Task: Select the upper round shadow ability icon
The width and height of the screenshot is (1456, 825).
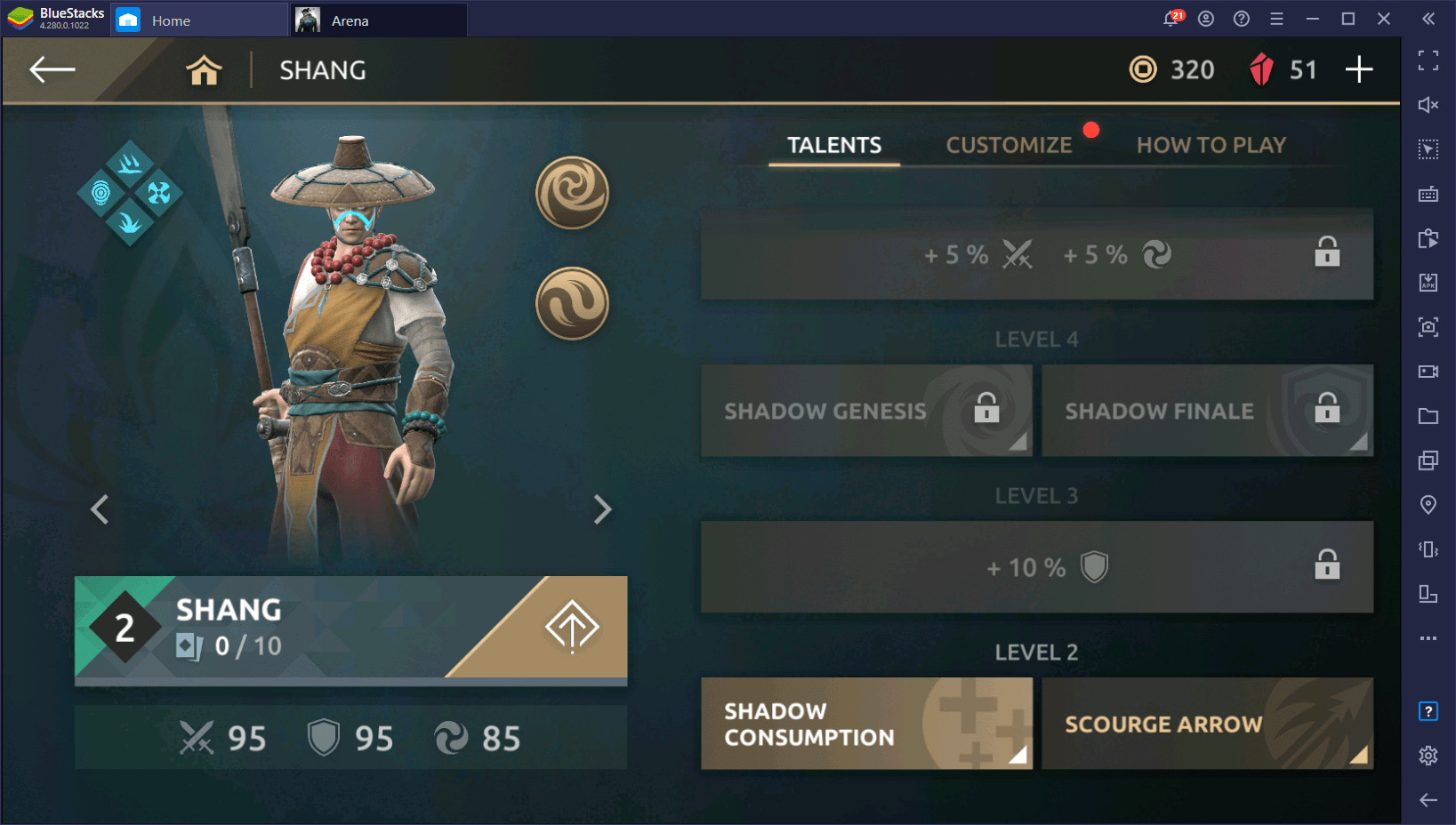Action: pyautogui.click(x=572, y=192)
